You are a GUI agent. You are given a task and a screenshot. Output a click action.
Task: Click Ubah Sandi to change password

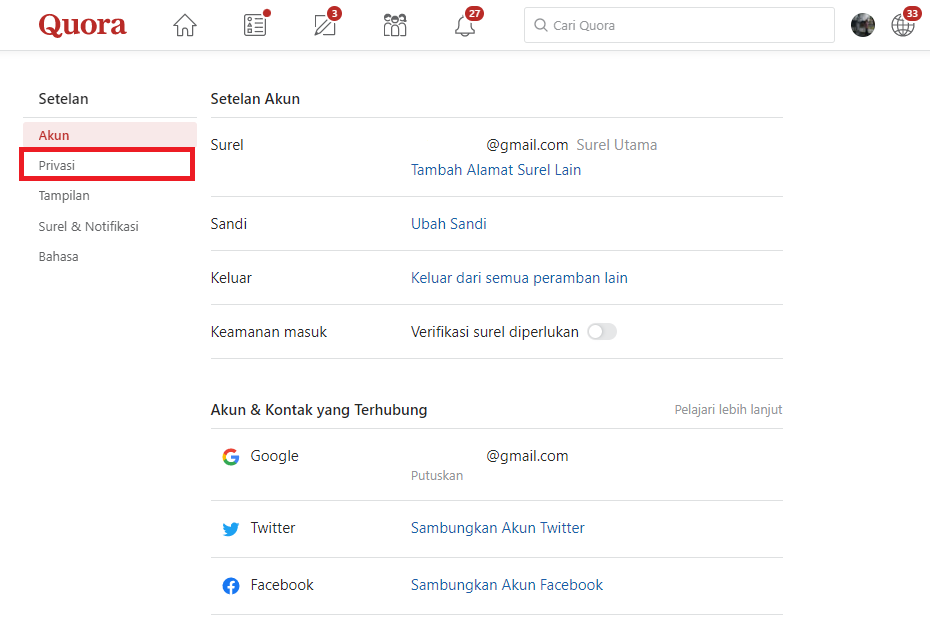448,223
